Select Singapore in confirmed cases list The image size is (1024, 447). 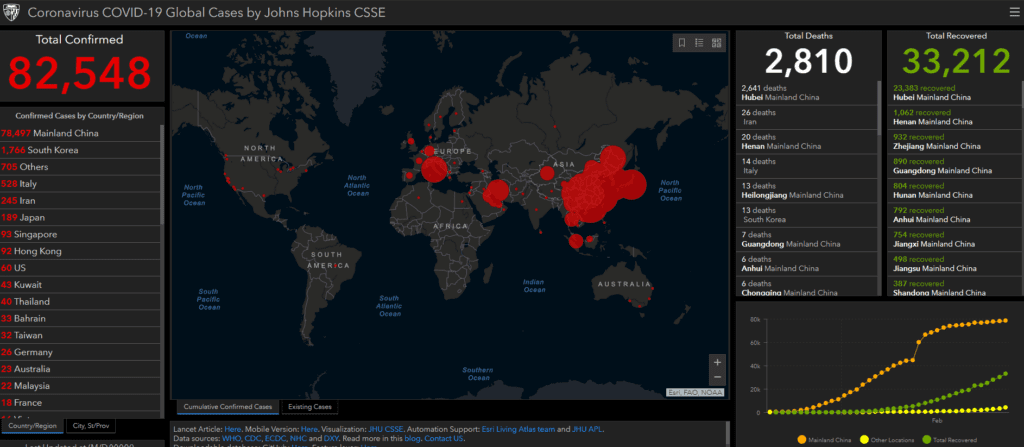click(x=80, y=234)
